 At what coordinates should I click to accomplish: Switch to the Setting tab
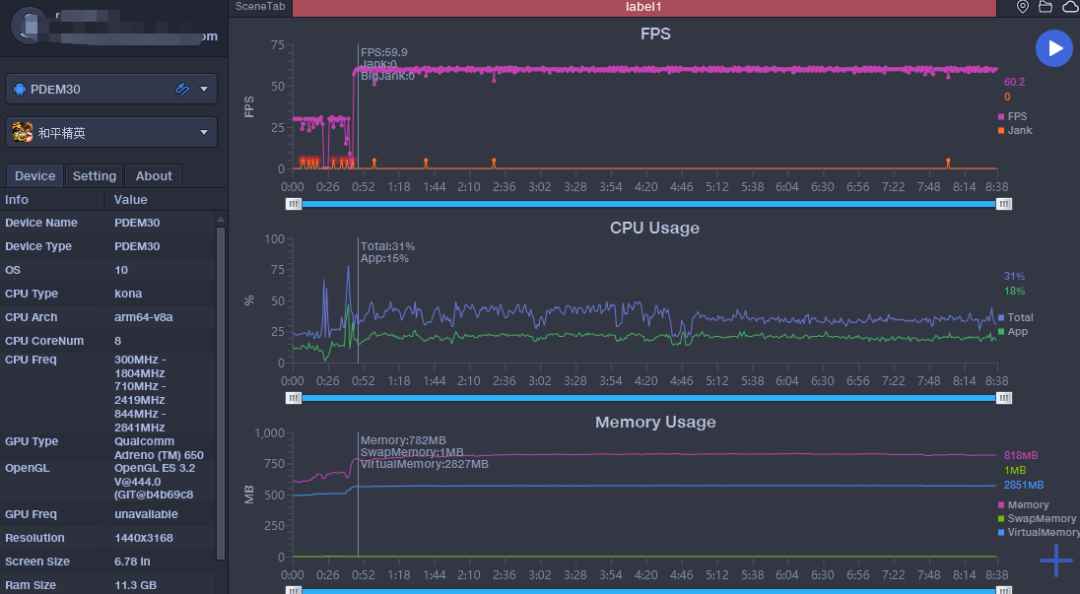click(95, 176)
